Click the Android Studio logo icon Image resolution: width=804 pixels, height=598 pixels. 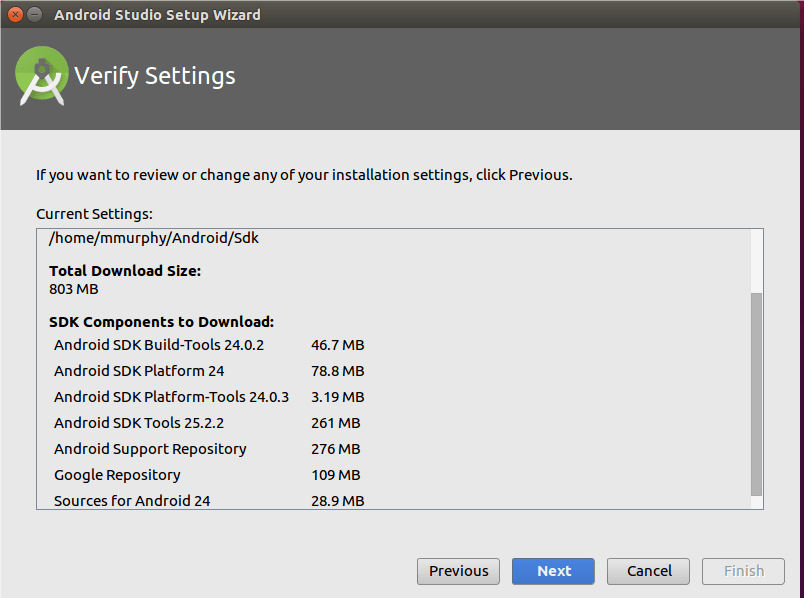click(42, 76)
